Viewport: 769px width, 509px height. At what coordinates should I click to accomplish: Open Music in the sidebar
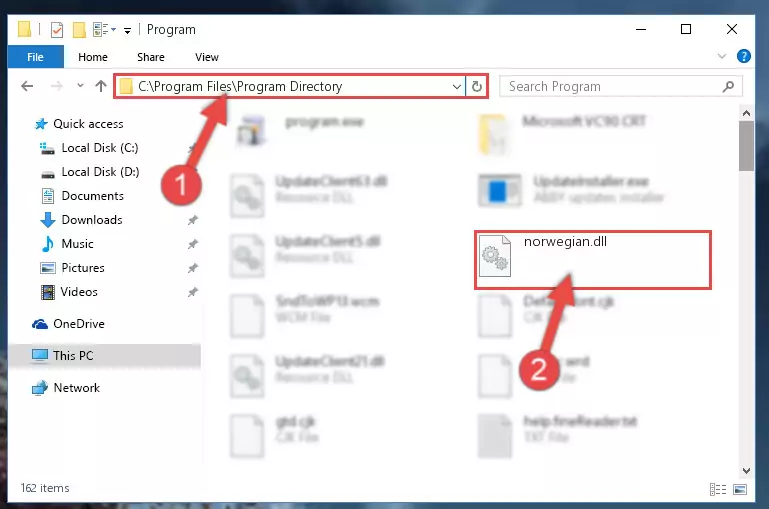[77, 244]
